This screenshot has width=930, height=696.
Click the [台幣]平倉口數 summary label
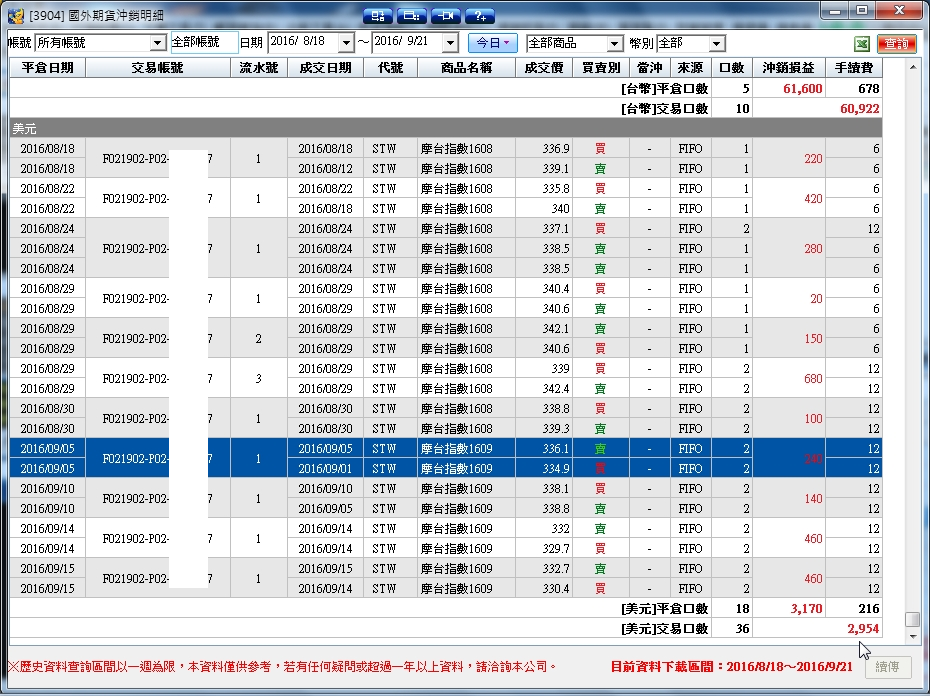pyautogui.click(x=664, y=88)
